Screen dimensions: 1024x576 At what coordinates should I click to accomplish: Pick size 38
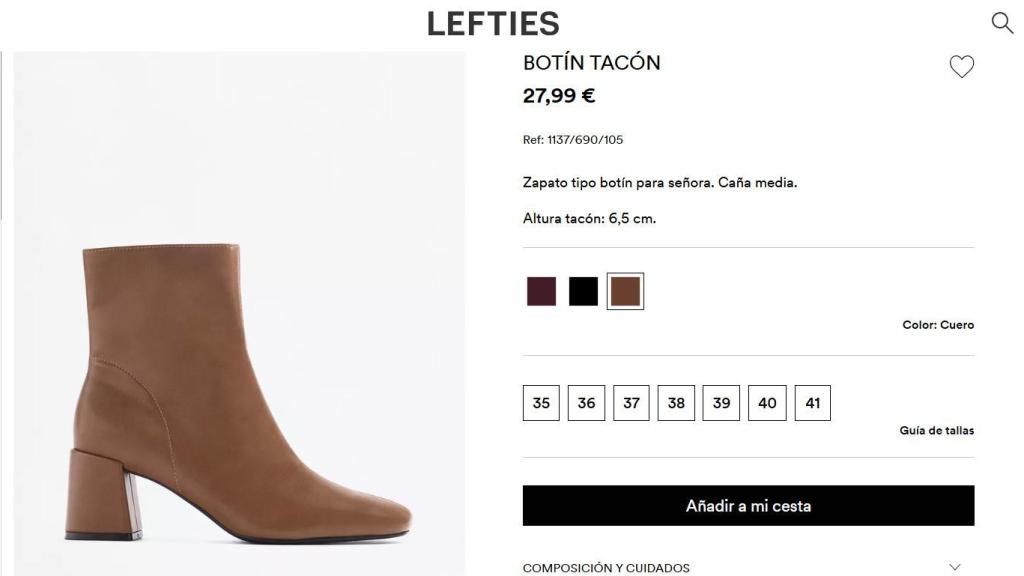point(676,403)
